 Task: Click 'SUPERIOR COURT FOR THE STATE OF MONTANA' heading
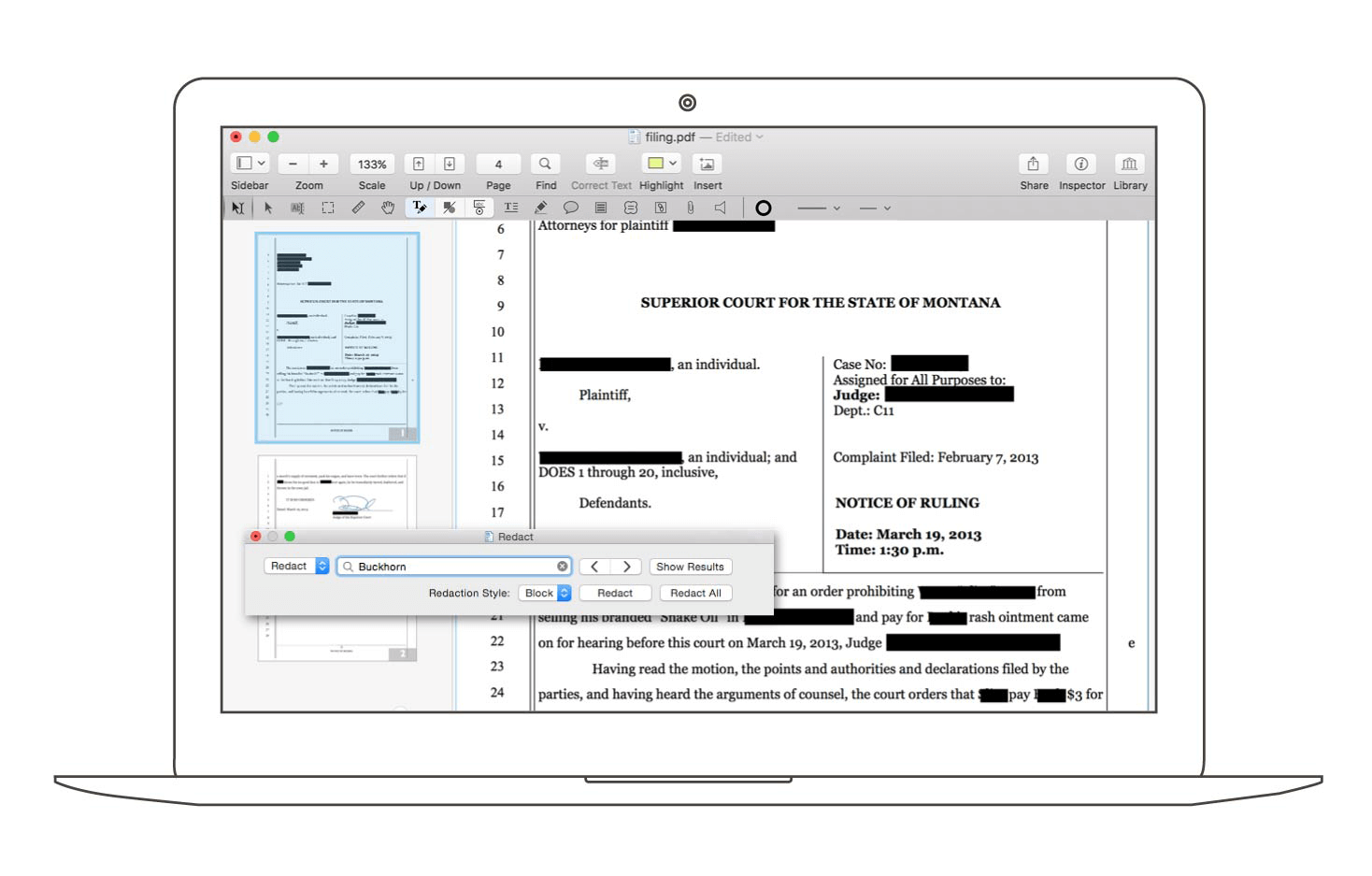[x=820, y=303]
